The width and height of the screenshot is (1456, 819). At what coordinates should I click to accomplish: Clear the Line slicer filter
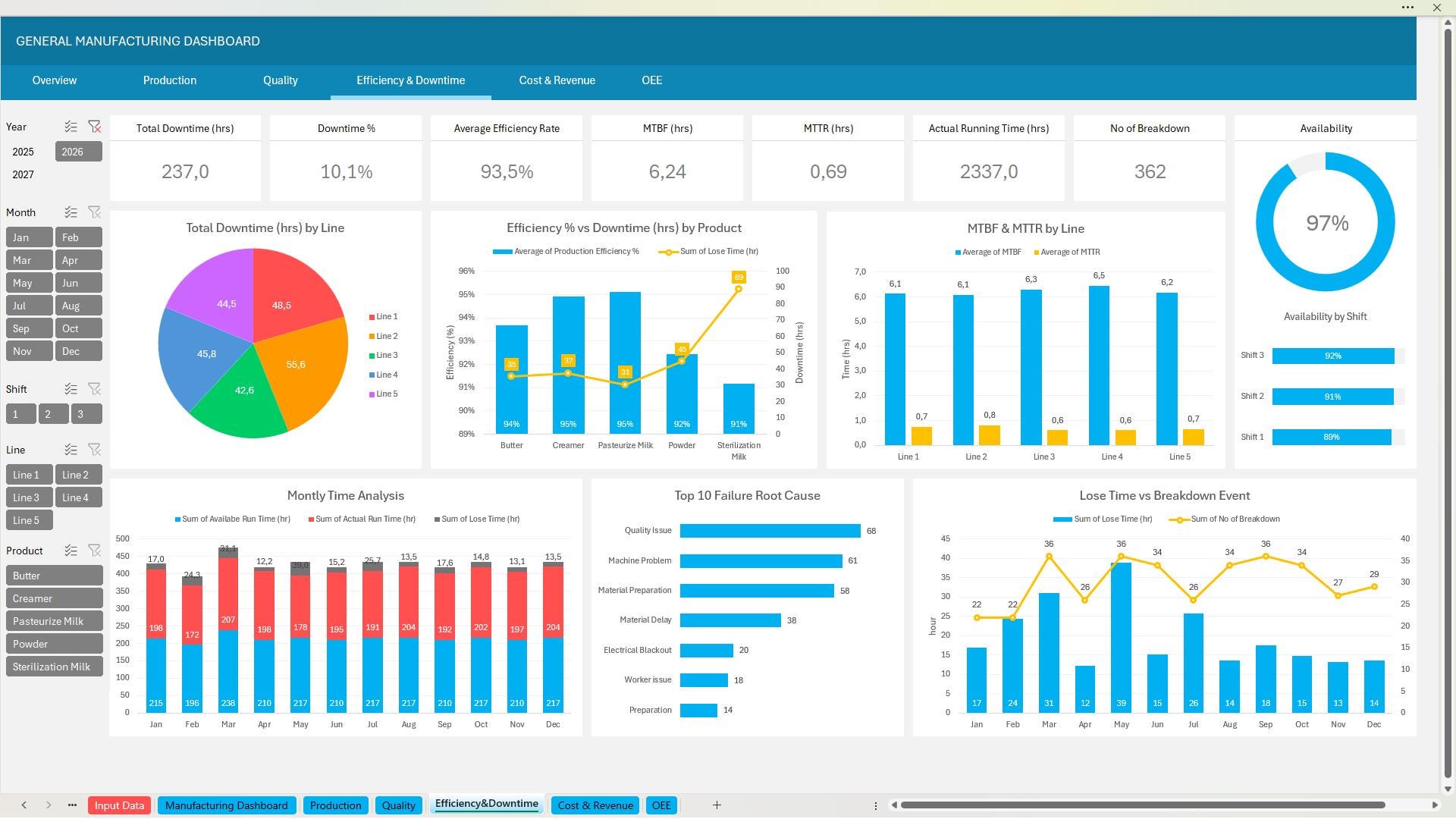(x=94, y=450)
